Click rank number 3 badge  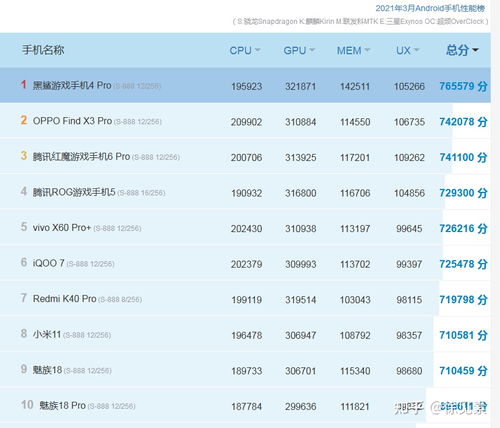(23, 156)
